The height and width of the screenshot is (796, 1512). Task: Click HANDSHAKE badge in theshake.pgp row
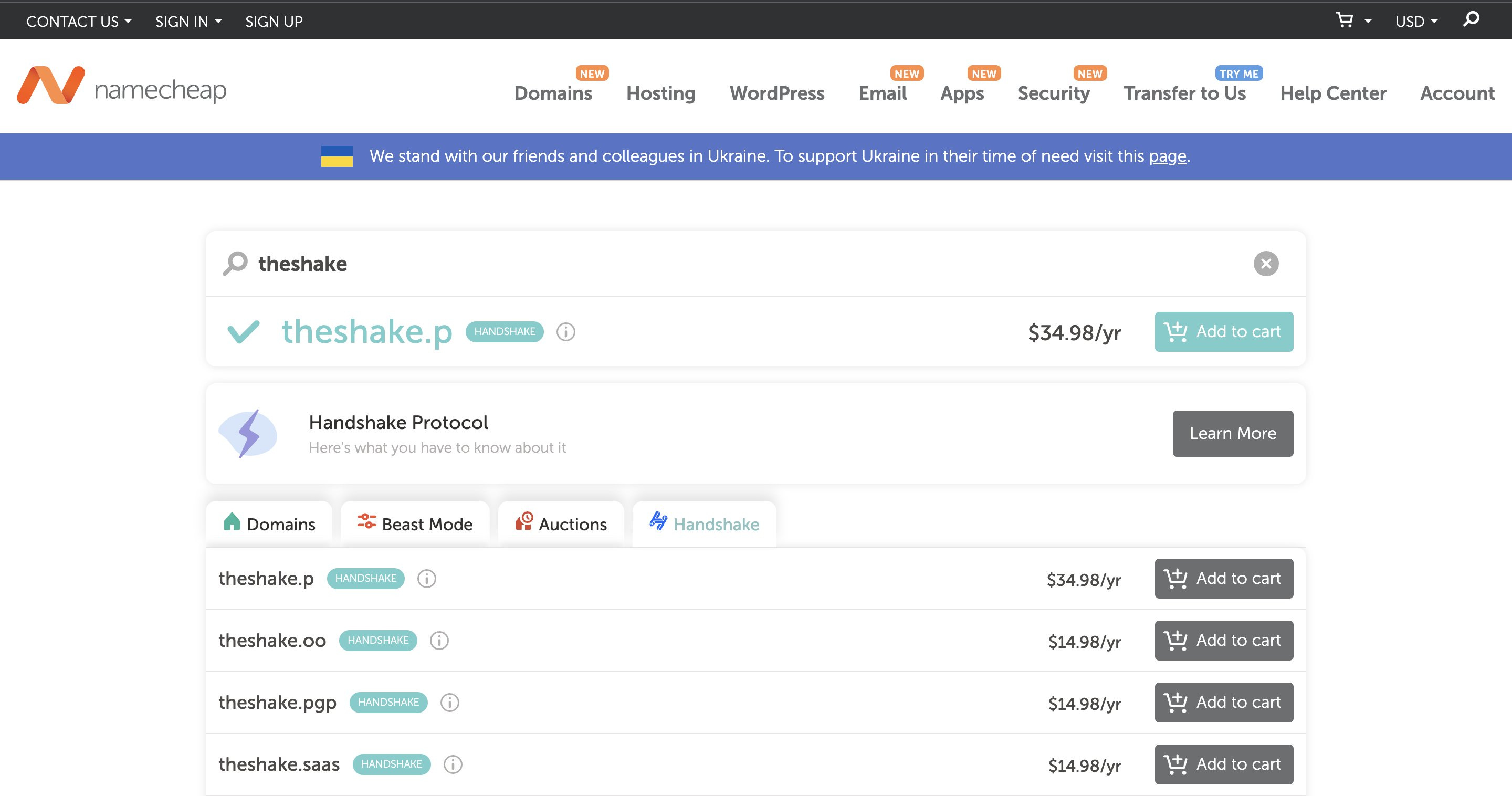(388, 703)
